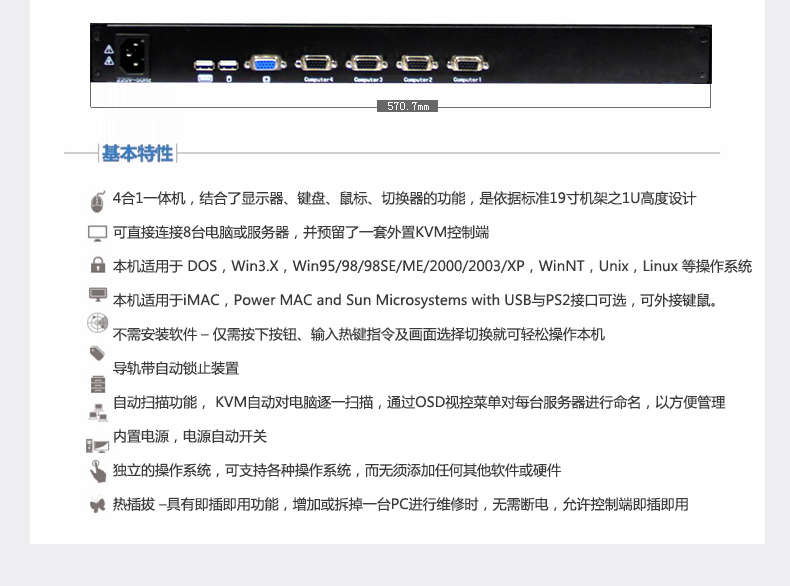Click the 570.7mm dimension label

(x=408, y=106)
